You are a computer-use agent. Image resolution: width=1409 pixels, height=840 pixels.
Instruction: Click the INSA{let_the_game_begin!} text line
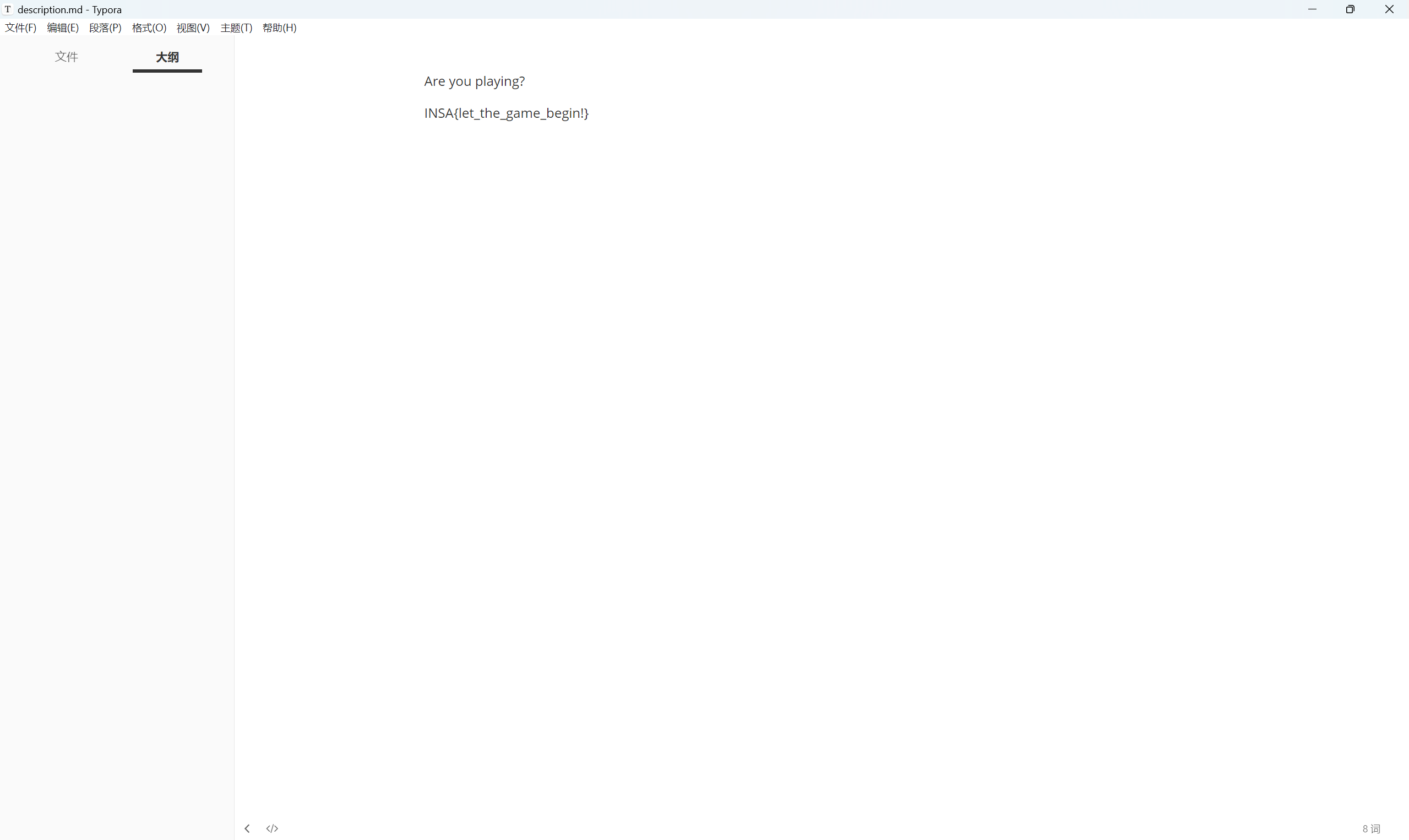(507, 113)
